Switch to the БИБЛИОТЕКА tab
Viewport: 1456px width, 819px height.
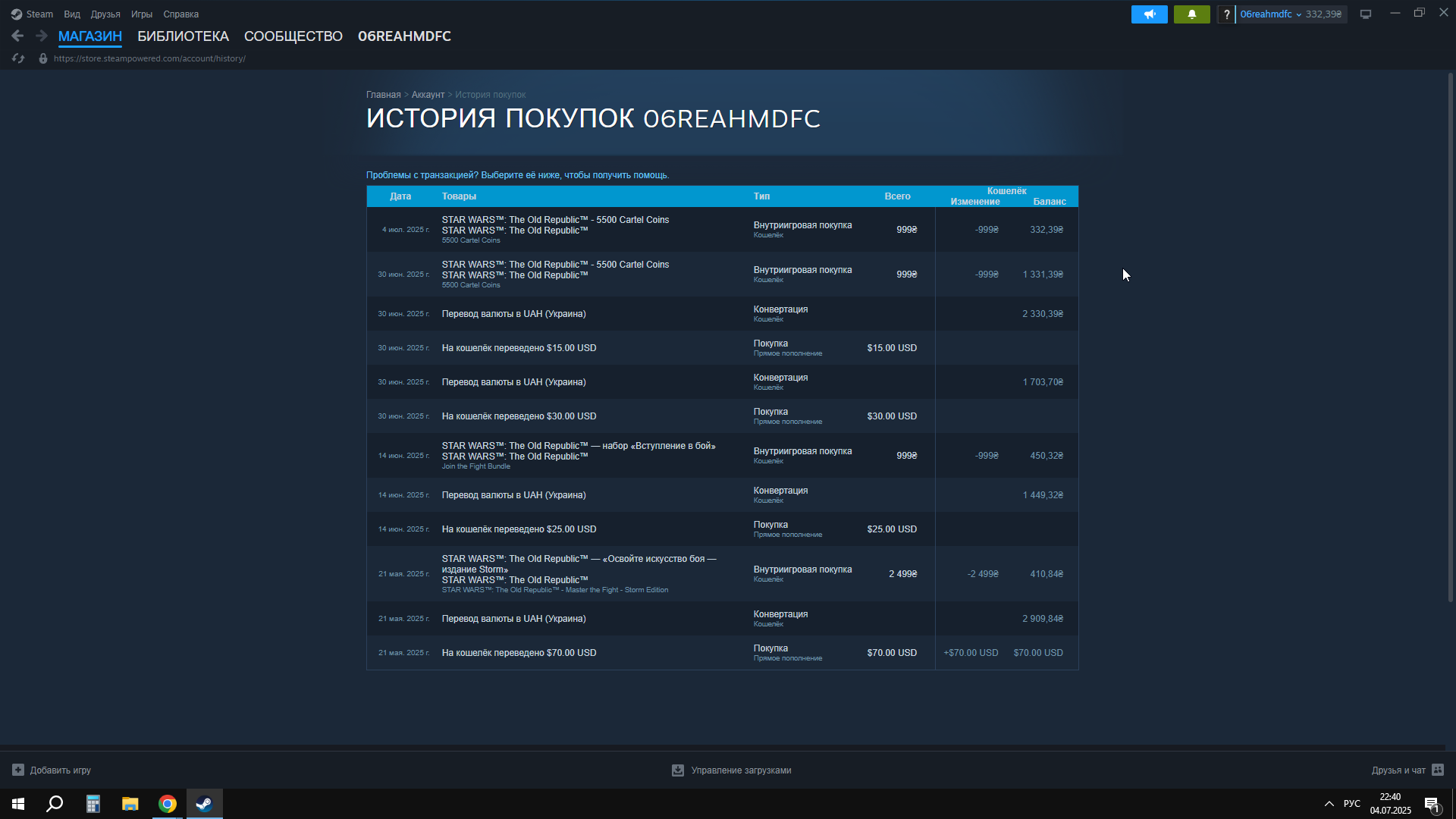[183, 36]
